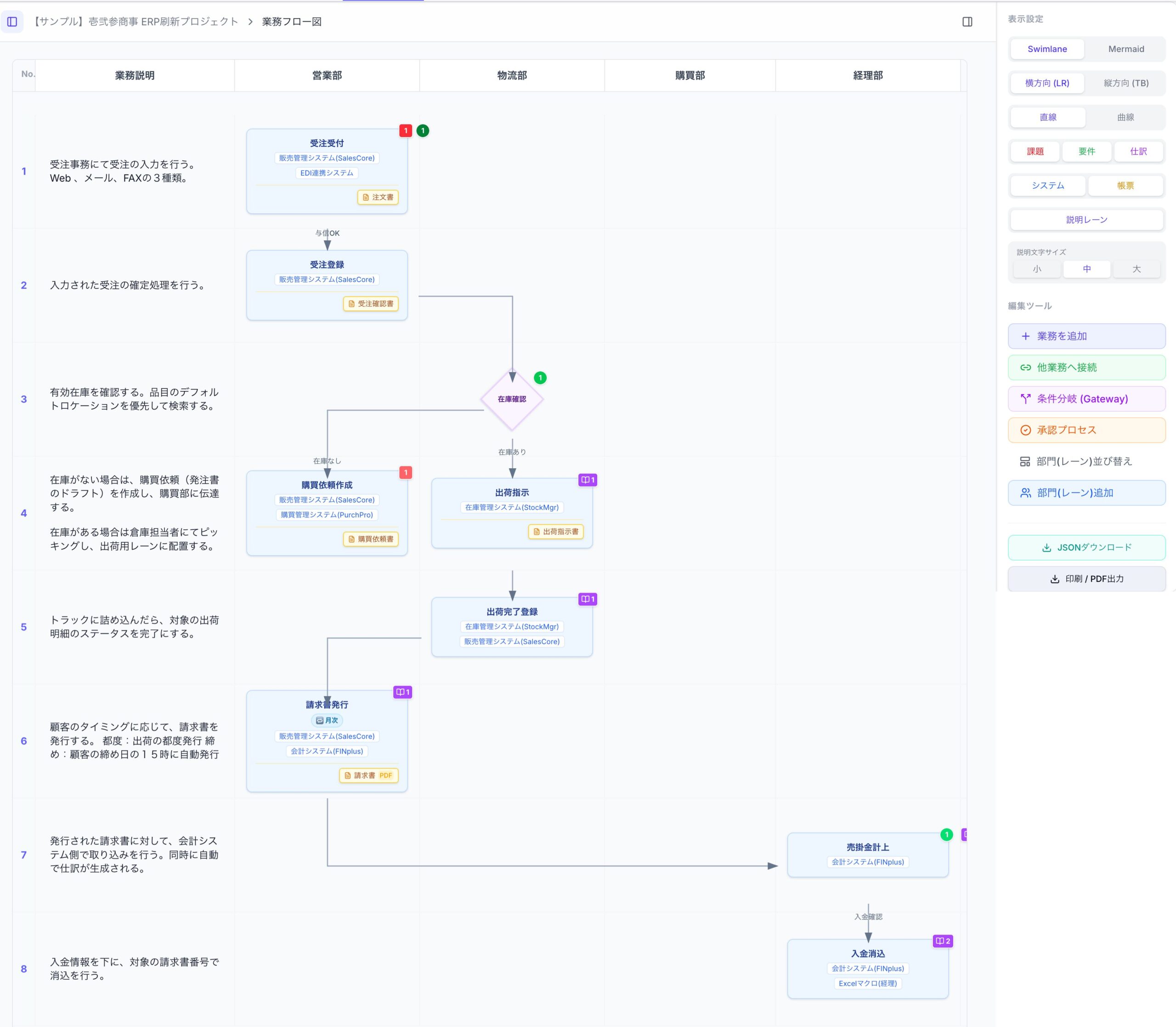Screen dimensions: 1176x1027
Task: Click JSONダウンロード button
Action: pyautogui.click(x=1086, y=547)
